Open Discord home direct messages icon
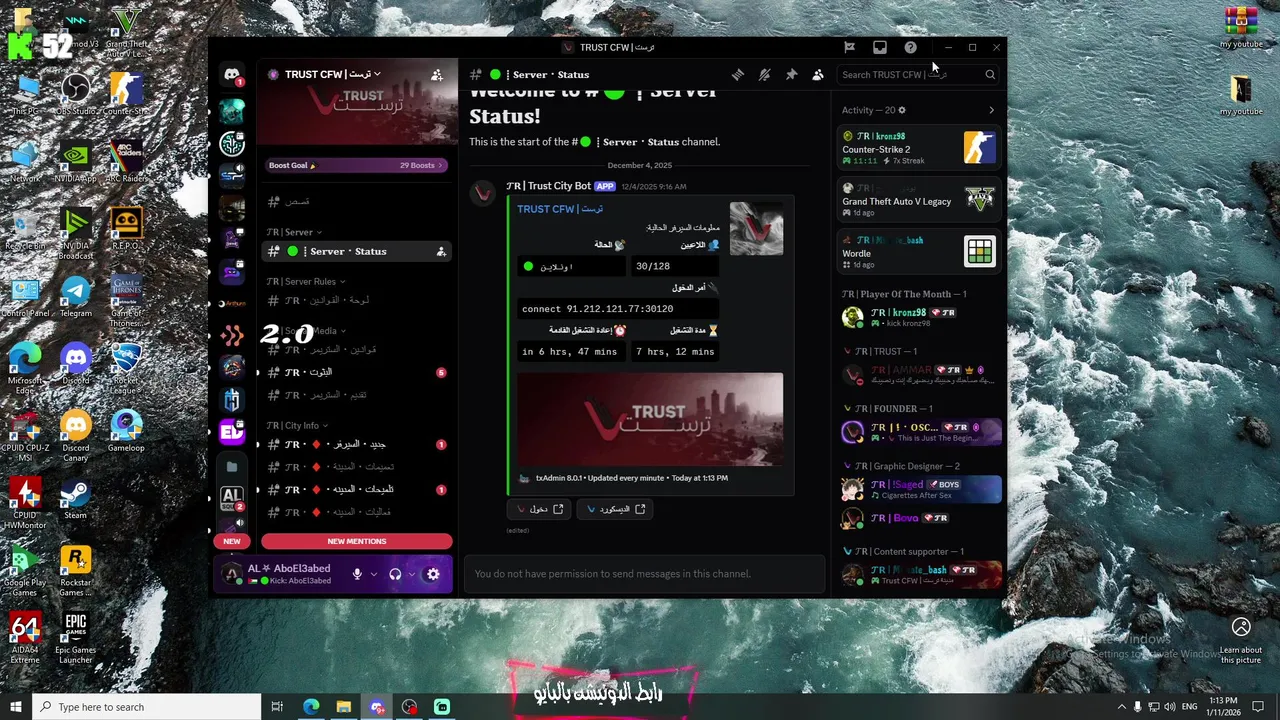1280x720 pixels. tap(232, 76)
